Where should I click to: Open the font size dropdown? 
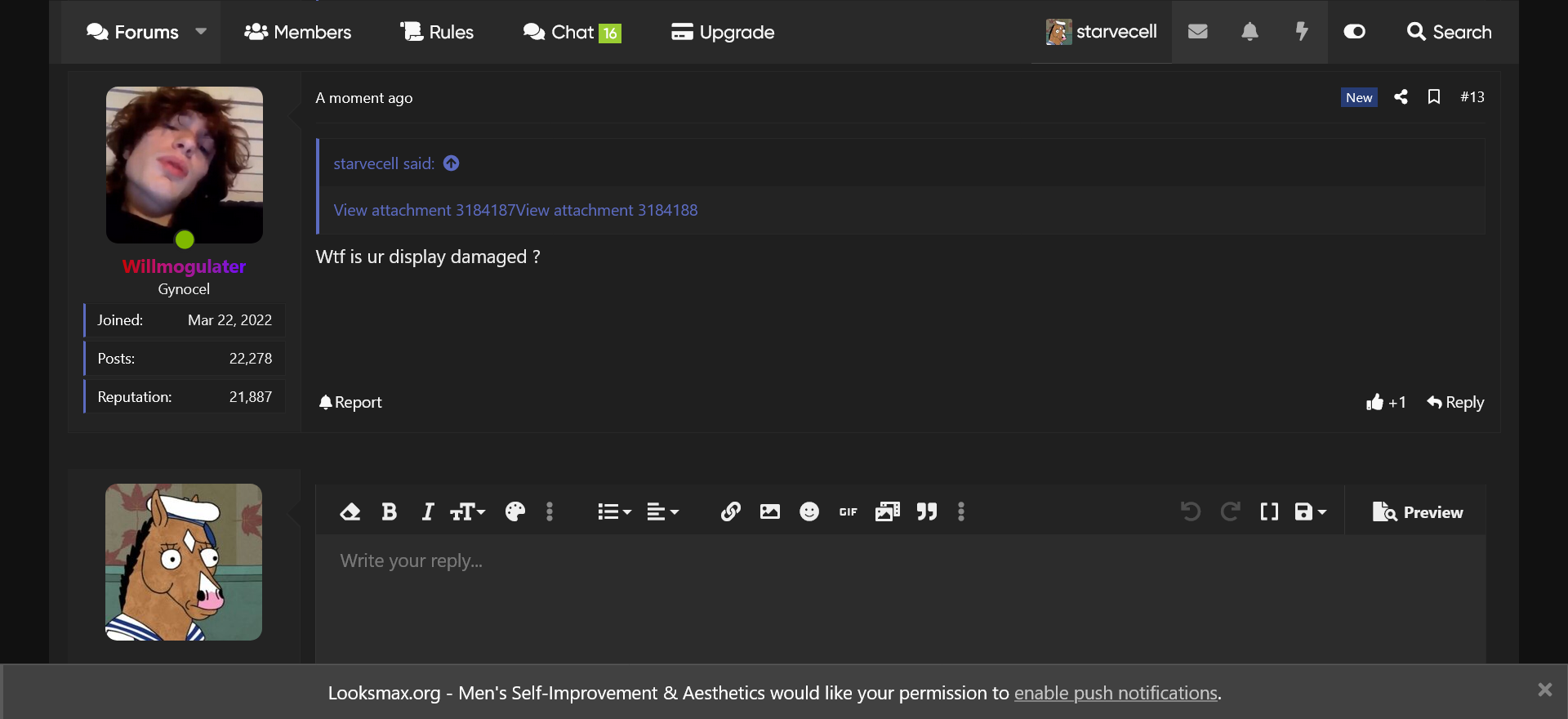(467, 512)
